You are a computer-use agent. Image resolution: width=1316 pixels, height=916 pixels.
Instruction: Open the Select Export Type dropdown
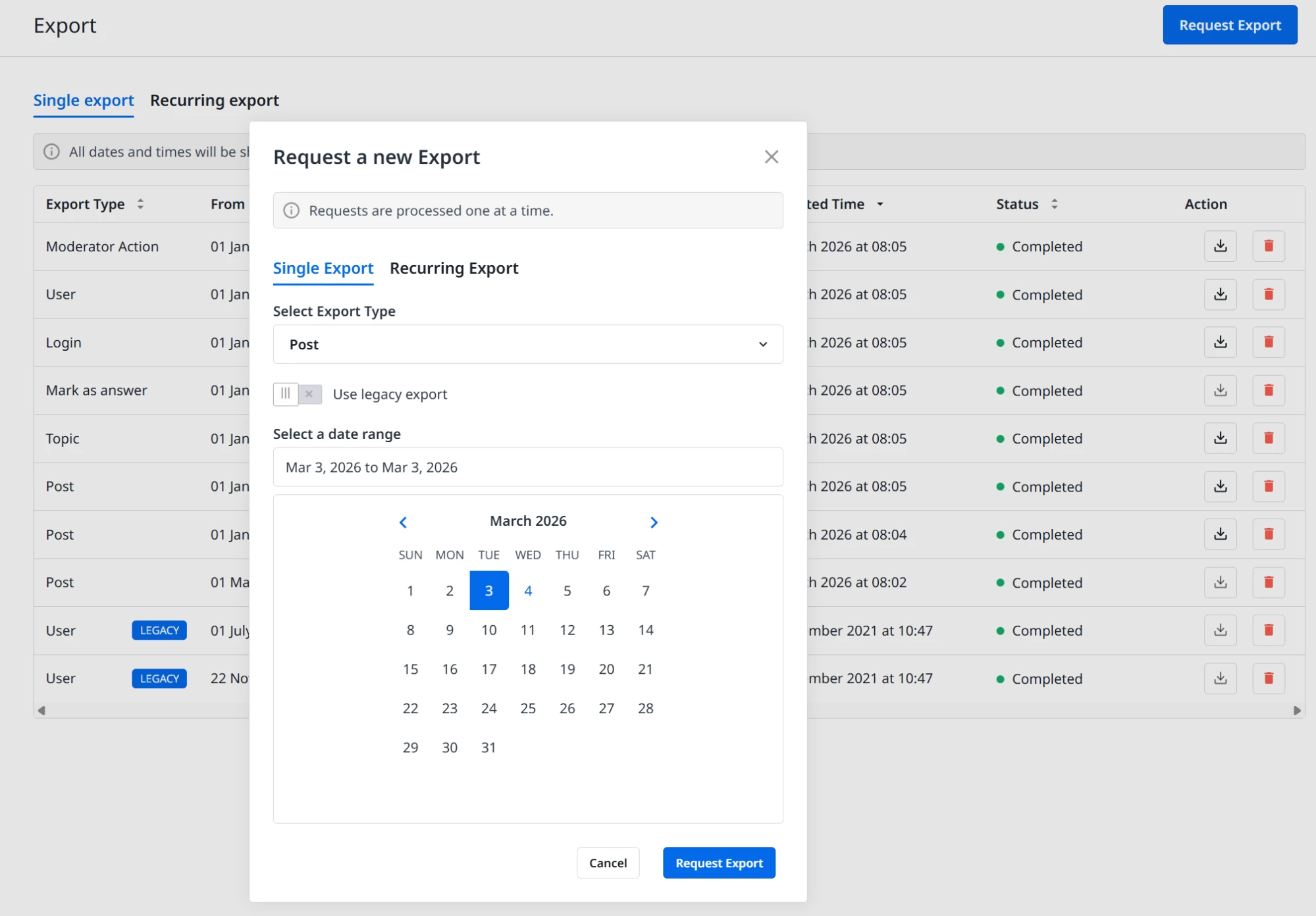(527, 344)
